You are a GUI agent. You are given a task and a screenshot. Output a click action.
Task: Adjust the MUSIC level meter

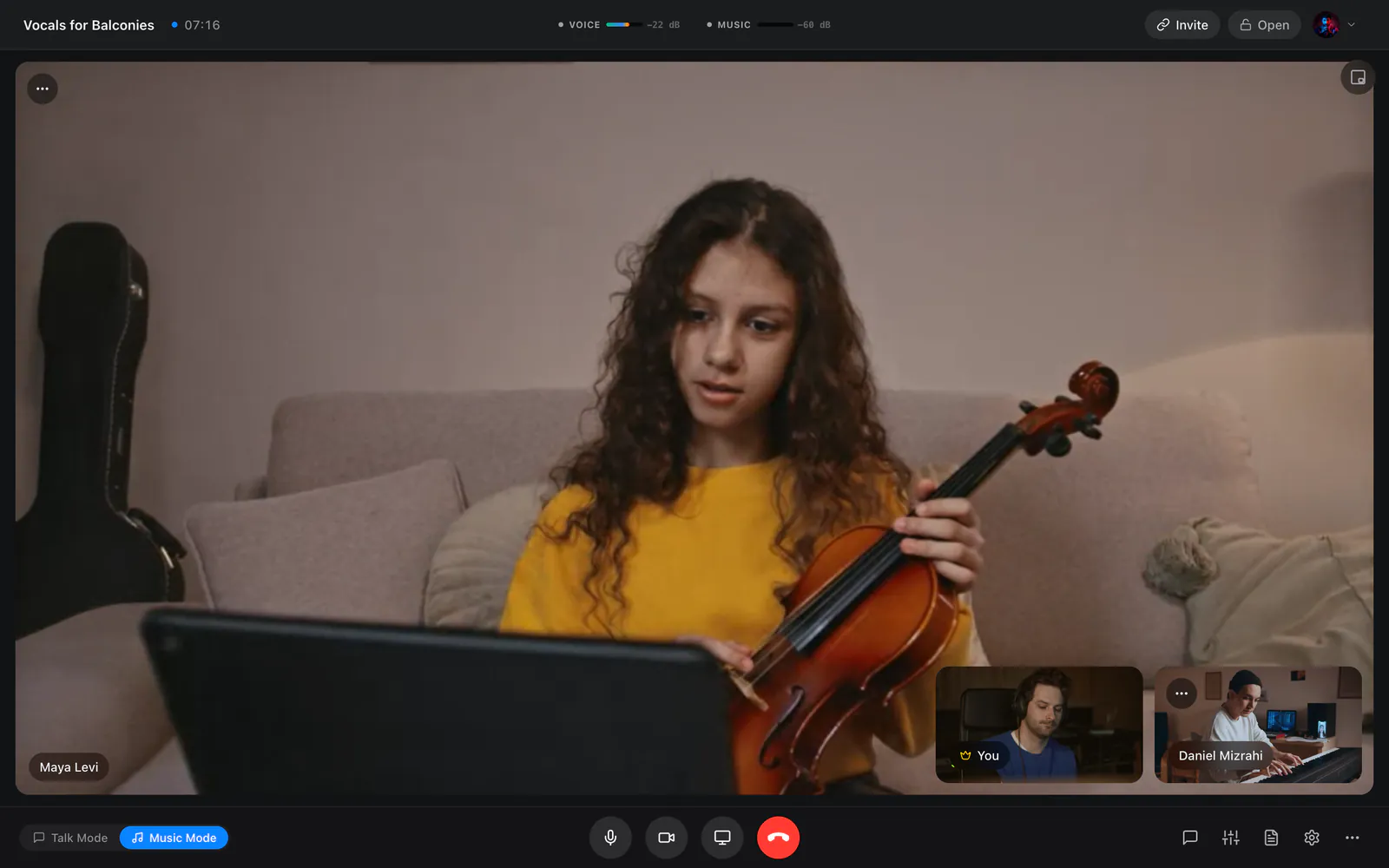[x=775, y=25]
